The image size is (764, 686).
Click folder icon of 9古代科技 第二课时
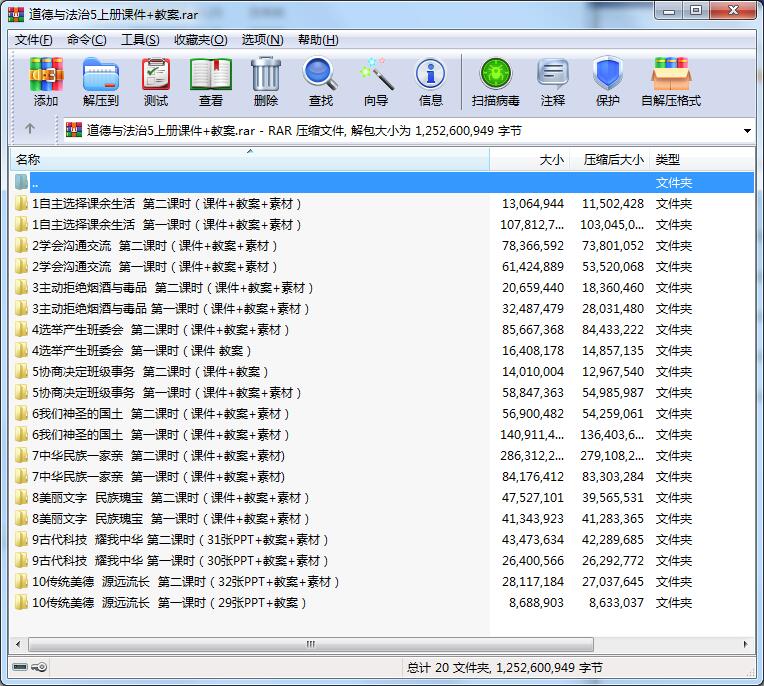[21, 539]
